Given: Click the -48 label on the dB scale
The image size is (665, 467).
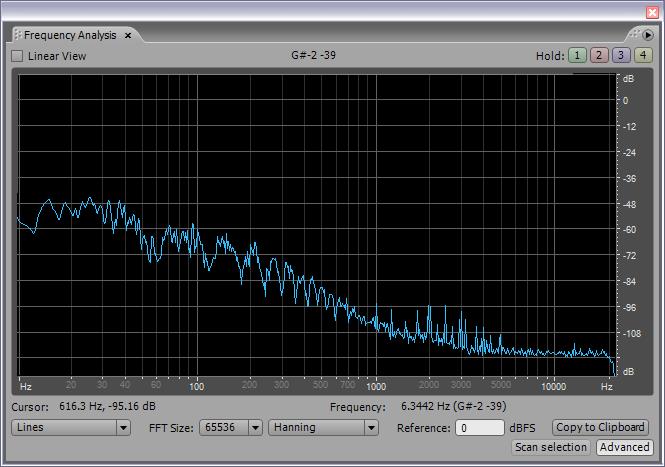Looking at the screenshot, I should coord(629,204).
